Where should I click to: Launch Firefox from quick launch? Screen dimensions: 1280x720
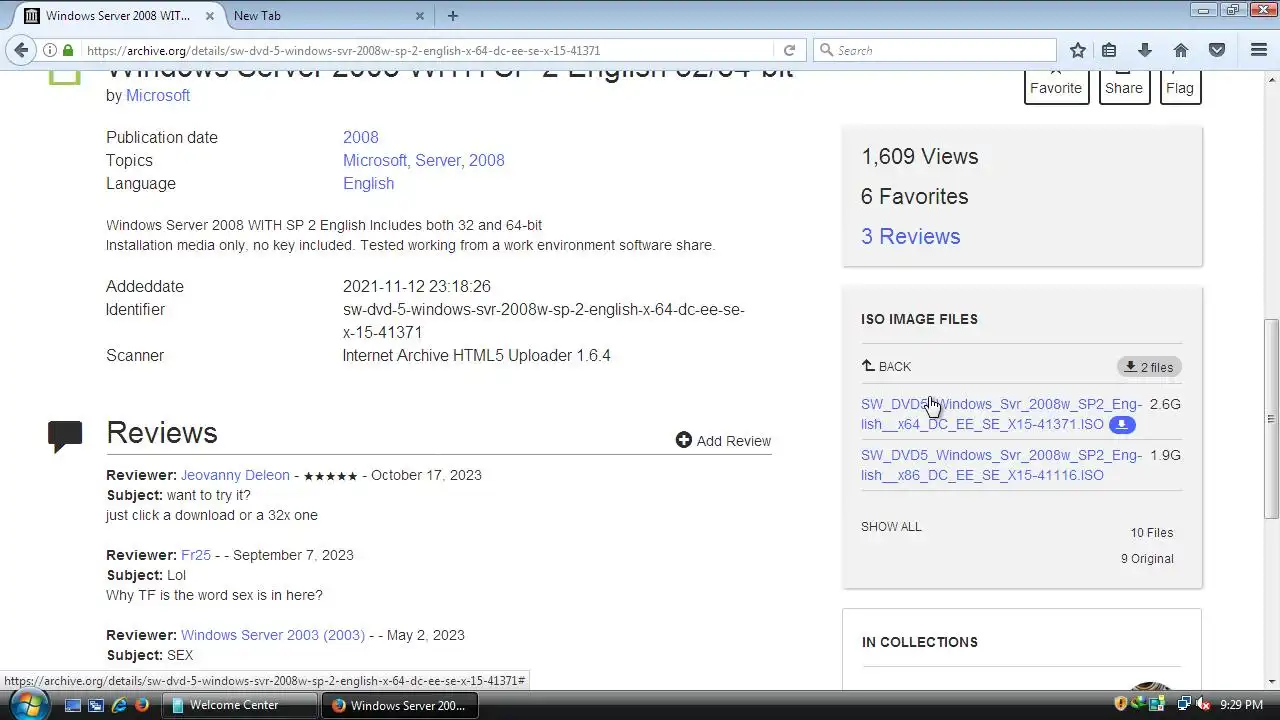[142, 705]
